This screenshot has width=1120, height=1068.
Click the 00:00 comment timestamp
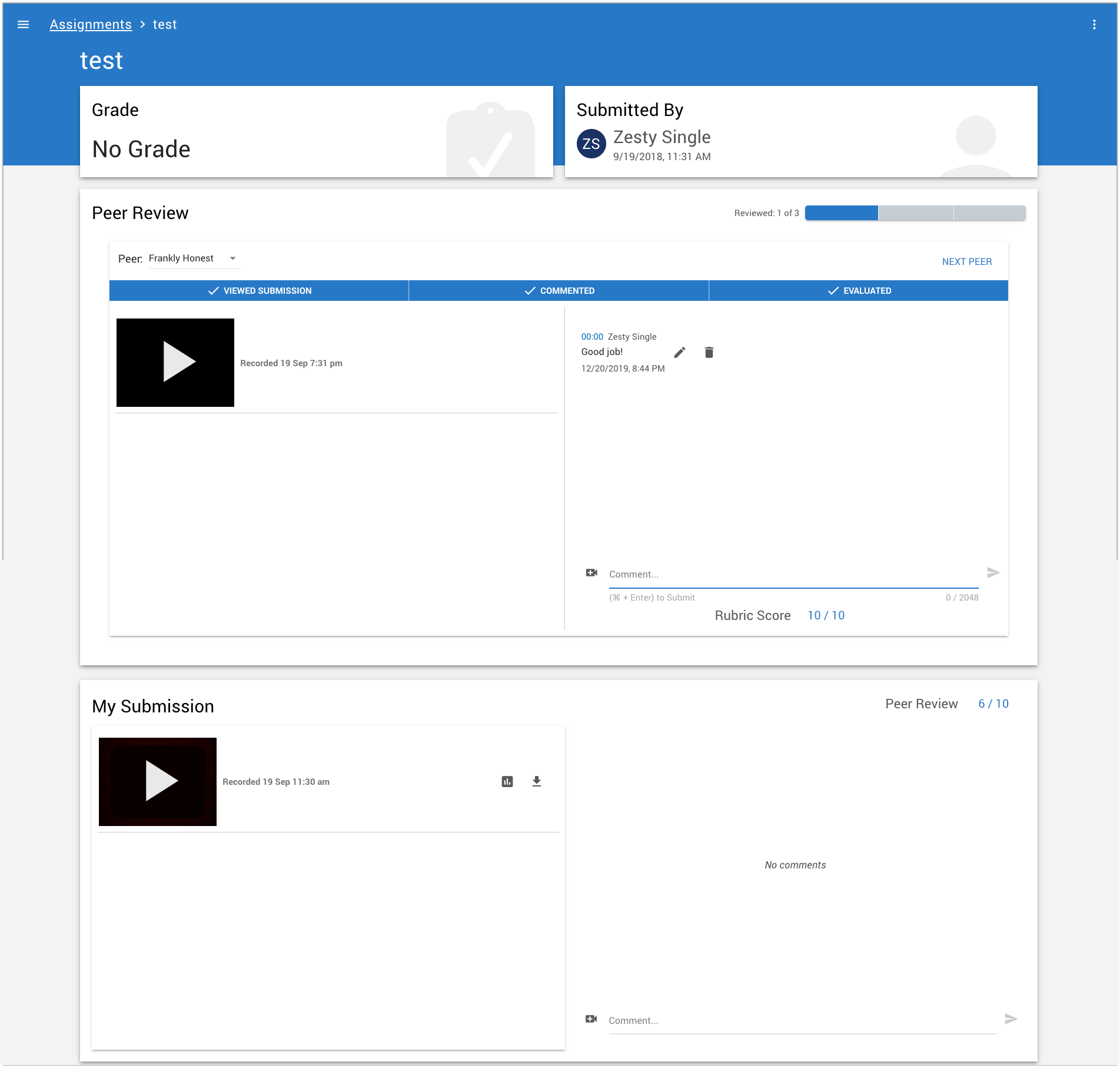592,337
